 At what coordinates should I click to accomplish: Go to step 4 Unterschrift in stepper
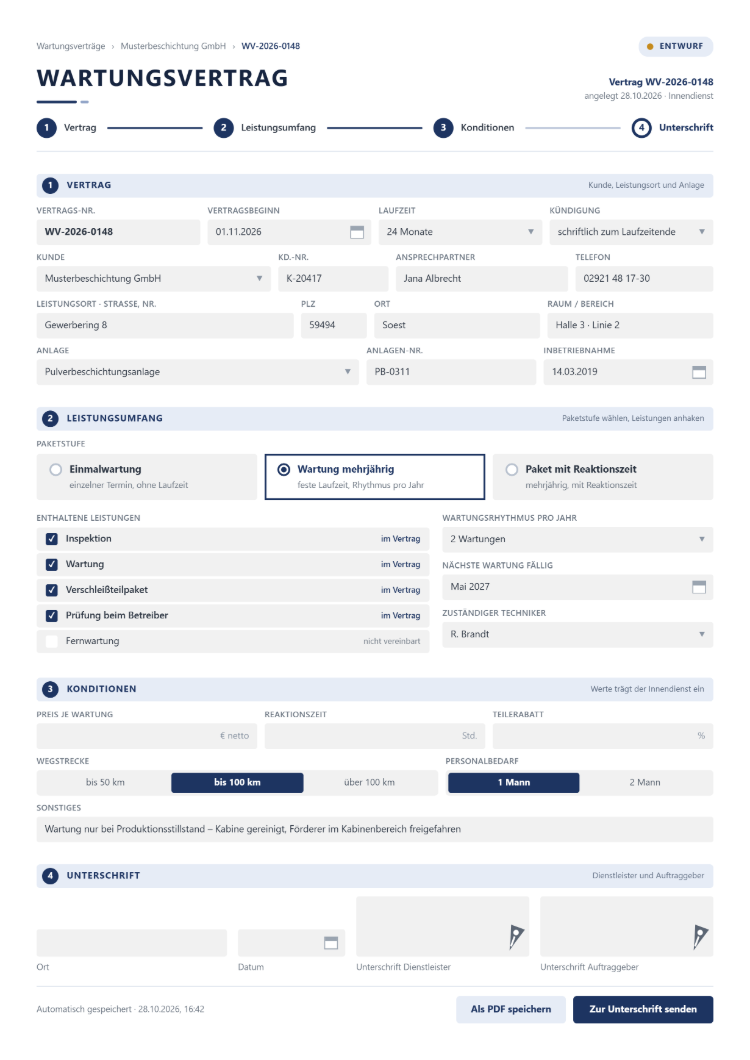672,128
